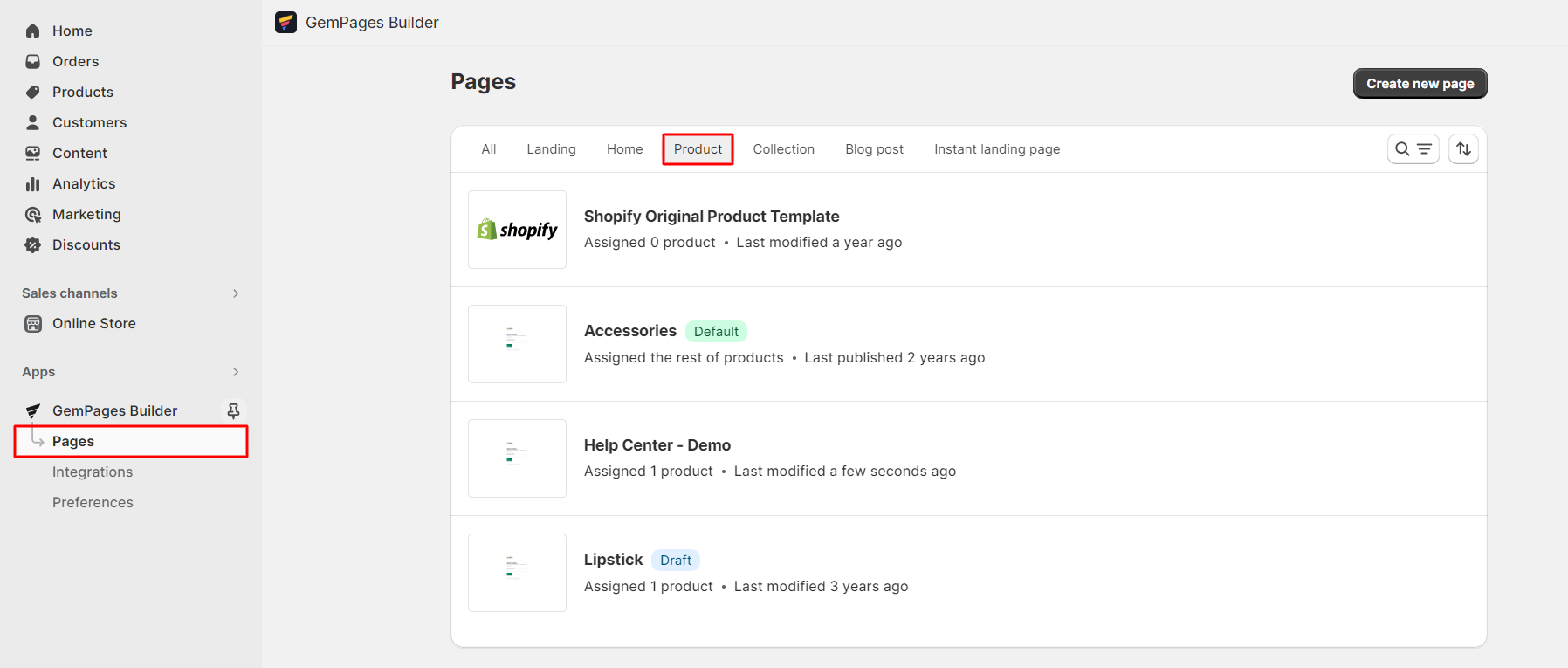Click the Analytics bar chart icon
This screenshot has height=668, width=1568.
[33, 183]
